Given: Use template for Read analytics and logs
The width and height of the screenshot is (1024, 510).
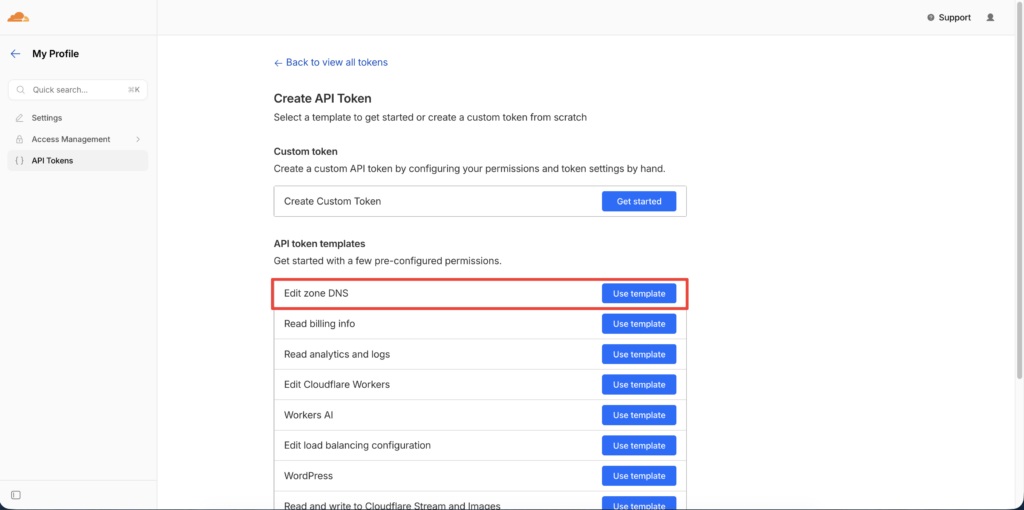Looking at the screenshot, I should [639, 355].
